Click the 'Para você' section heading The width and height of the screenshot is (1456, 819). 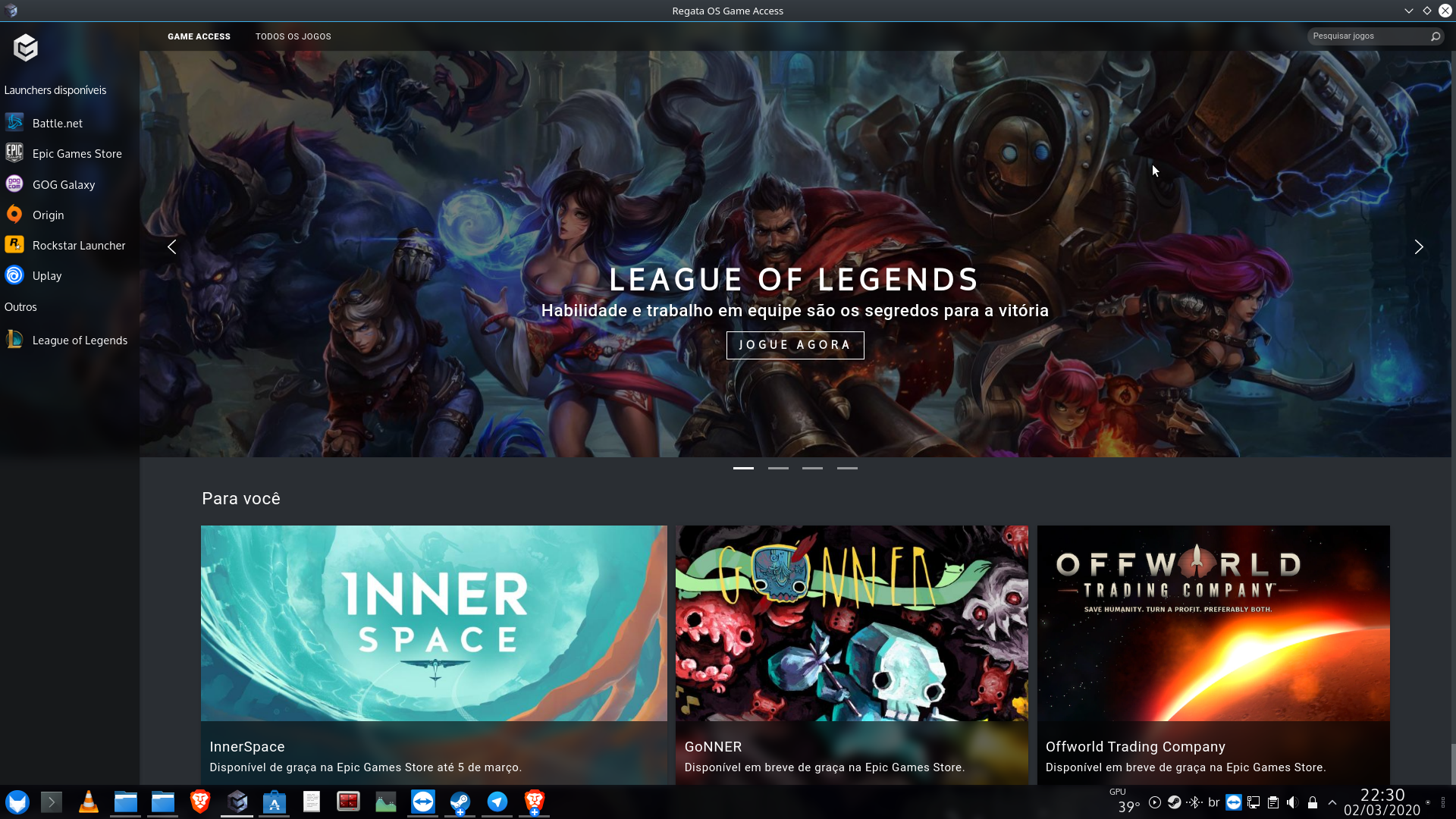tap(241, 498)
